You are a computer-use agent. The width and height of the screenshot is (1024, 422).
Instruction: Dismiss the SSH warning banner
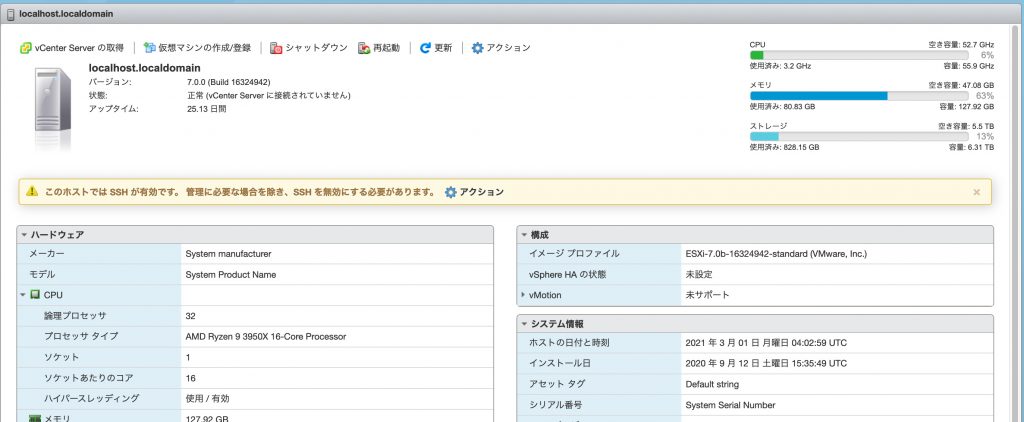point(976,192)
